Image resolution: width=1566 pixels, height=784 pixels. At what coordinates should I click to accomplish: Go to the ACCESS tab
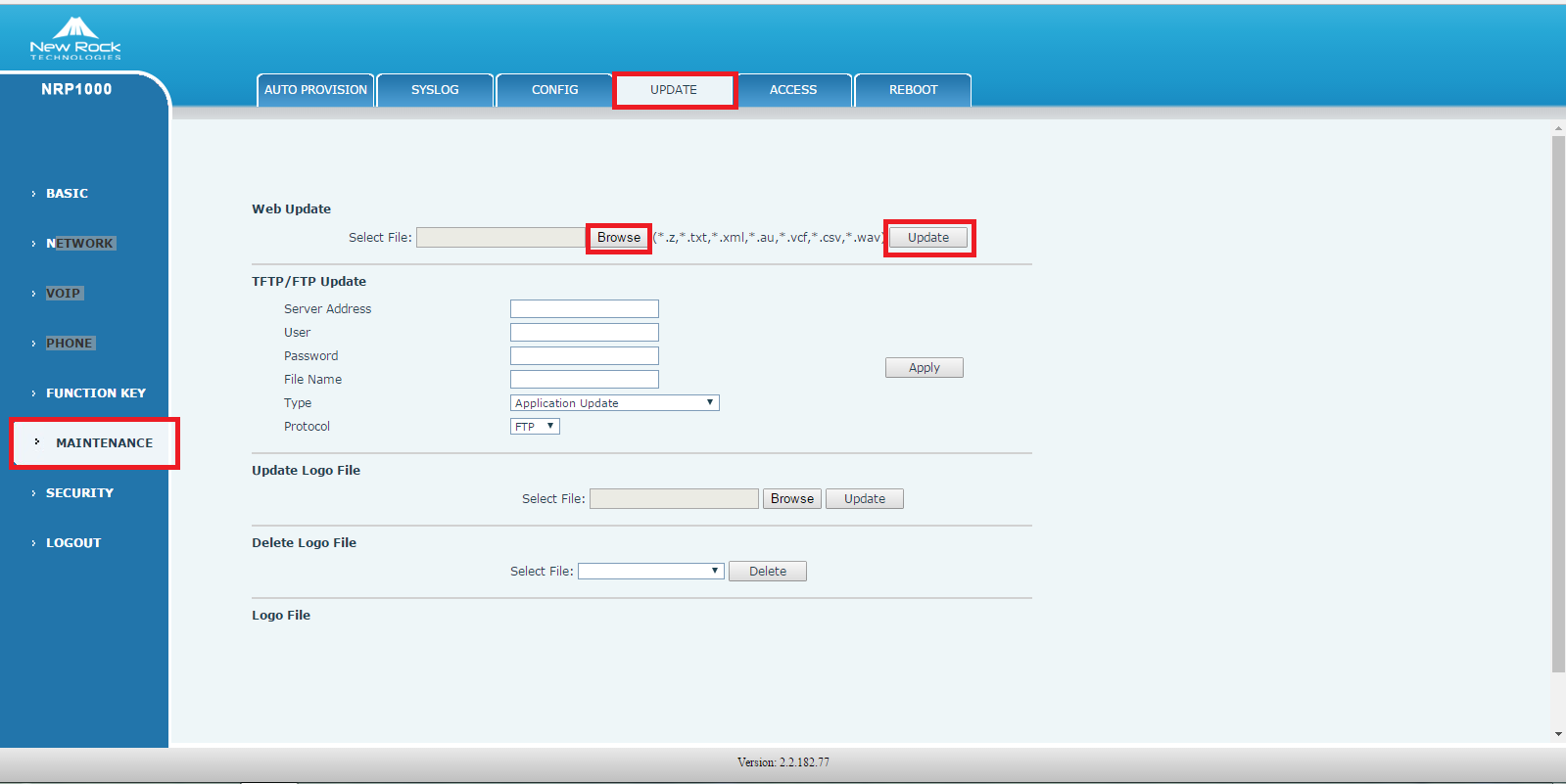[x=793, y=90]
